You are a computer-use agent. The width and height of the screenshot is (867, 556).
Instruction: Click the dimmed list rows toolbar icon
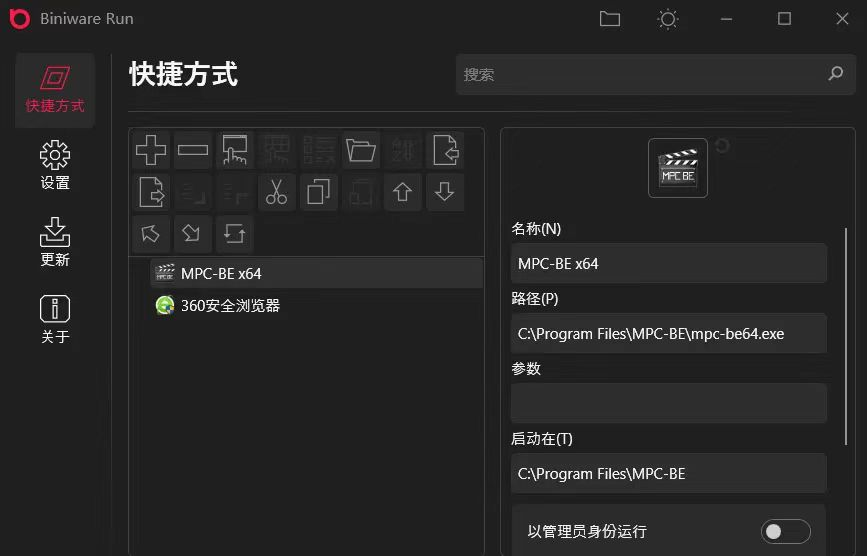pos(318,150)
